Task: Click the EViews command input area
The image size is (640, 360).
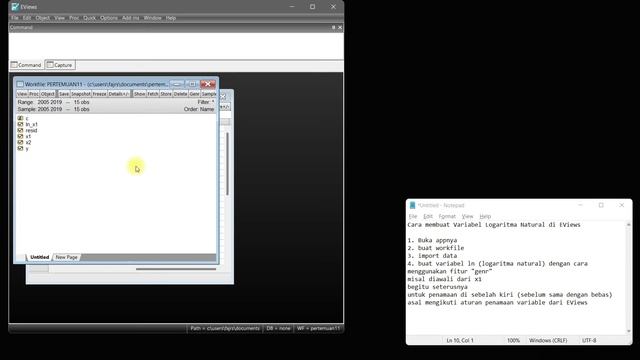Action: pos(176,46)
